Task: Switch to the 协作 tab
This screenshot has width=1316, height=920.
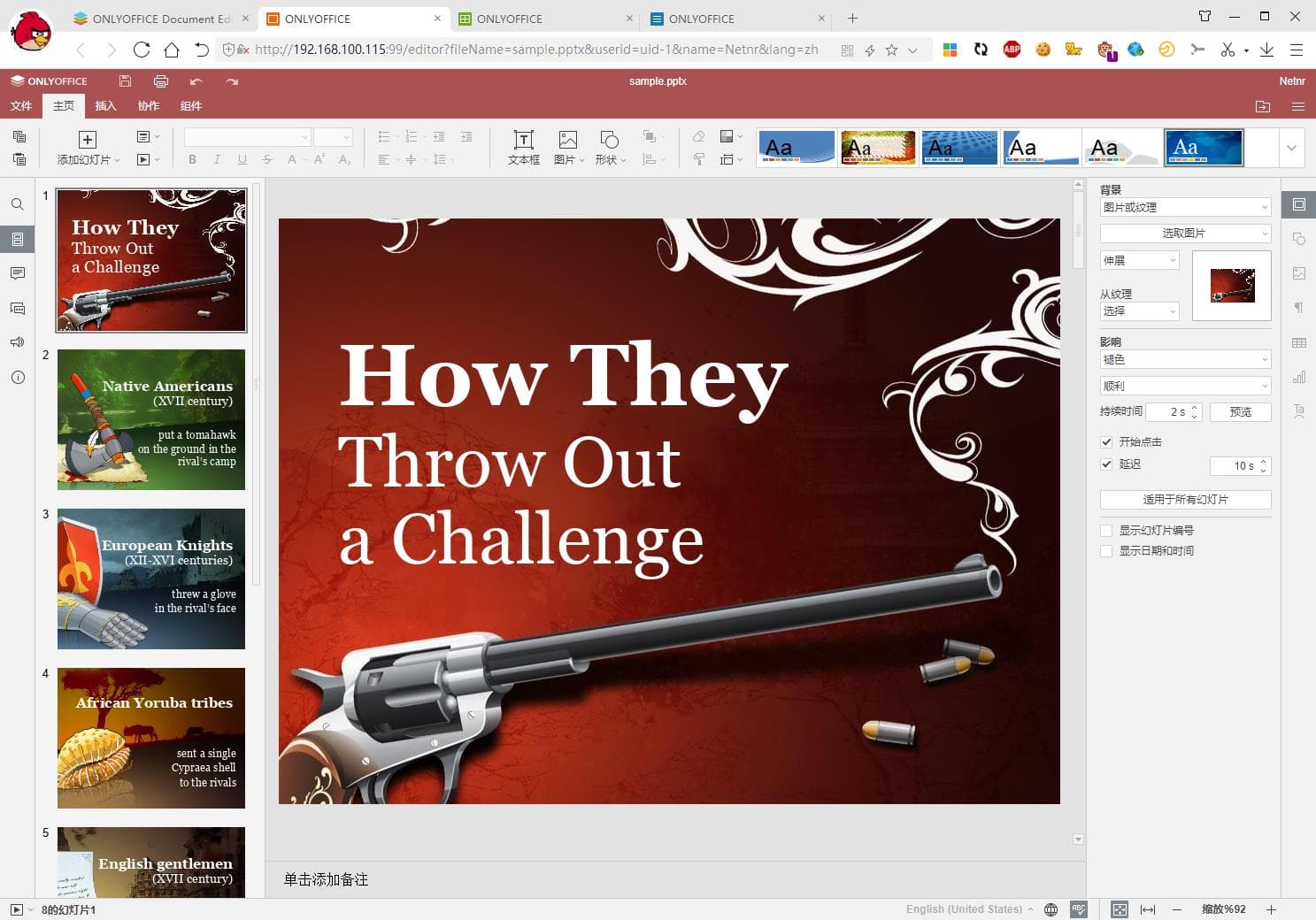Action: (148, 106)
